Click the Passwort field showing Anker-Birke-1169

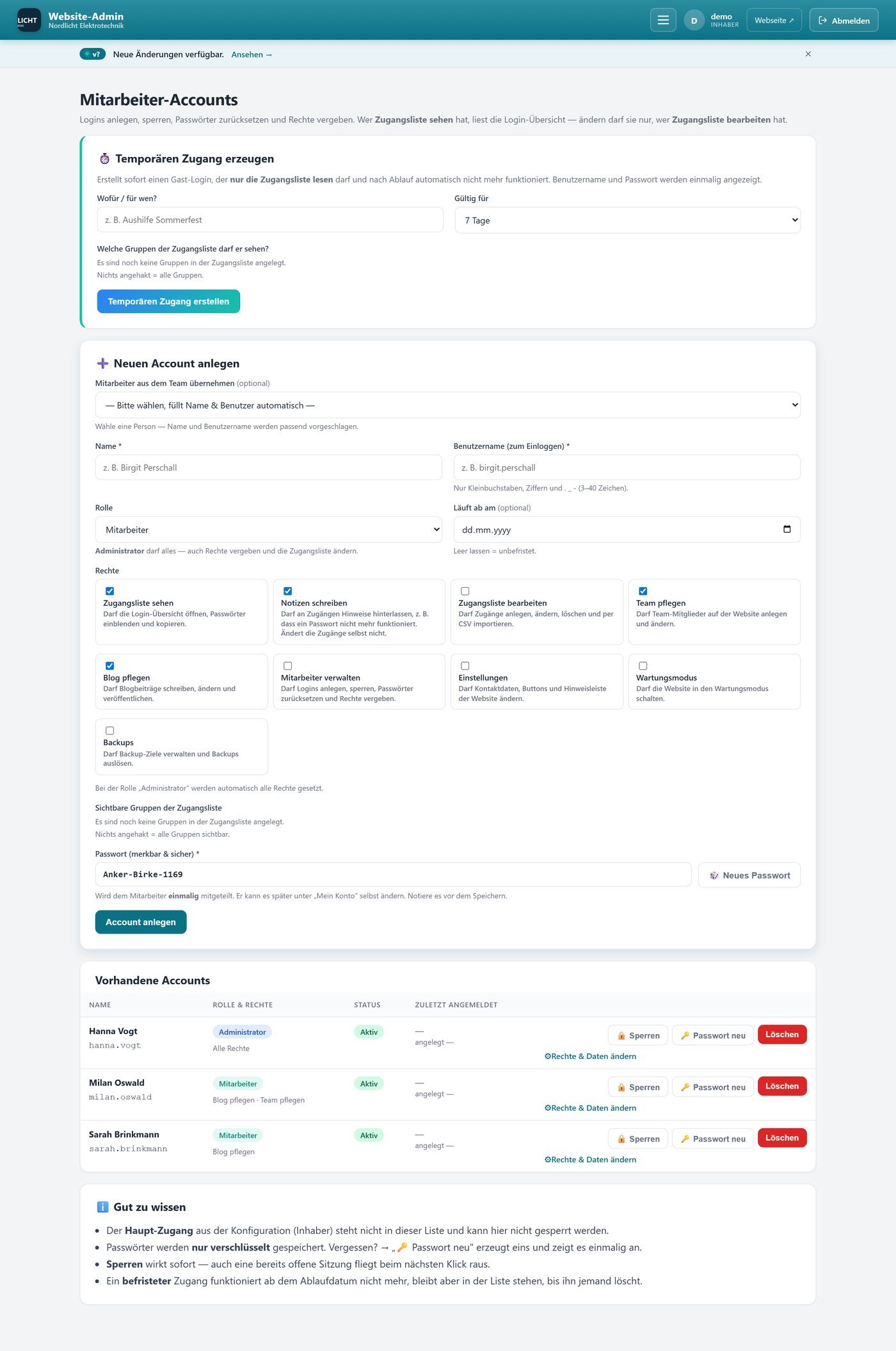393,875
